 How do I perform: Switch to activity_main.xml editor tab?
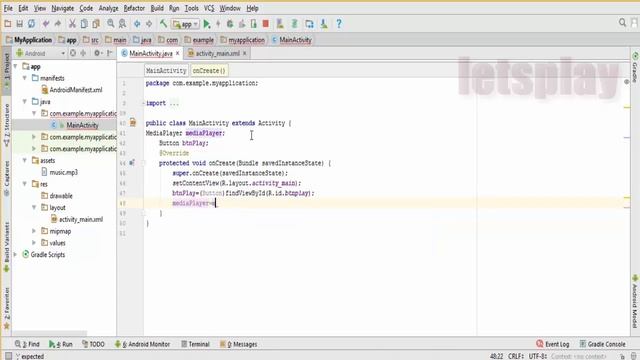217,53
